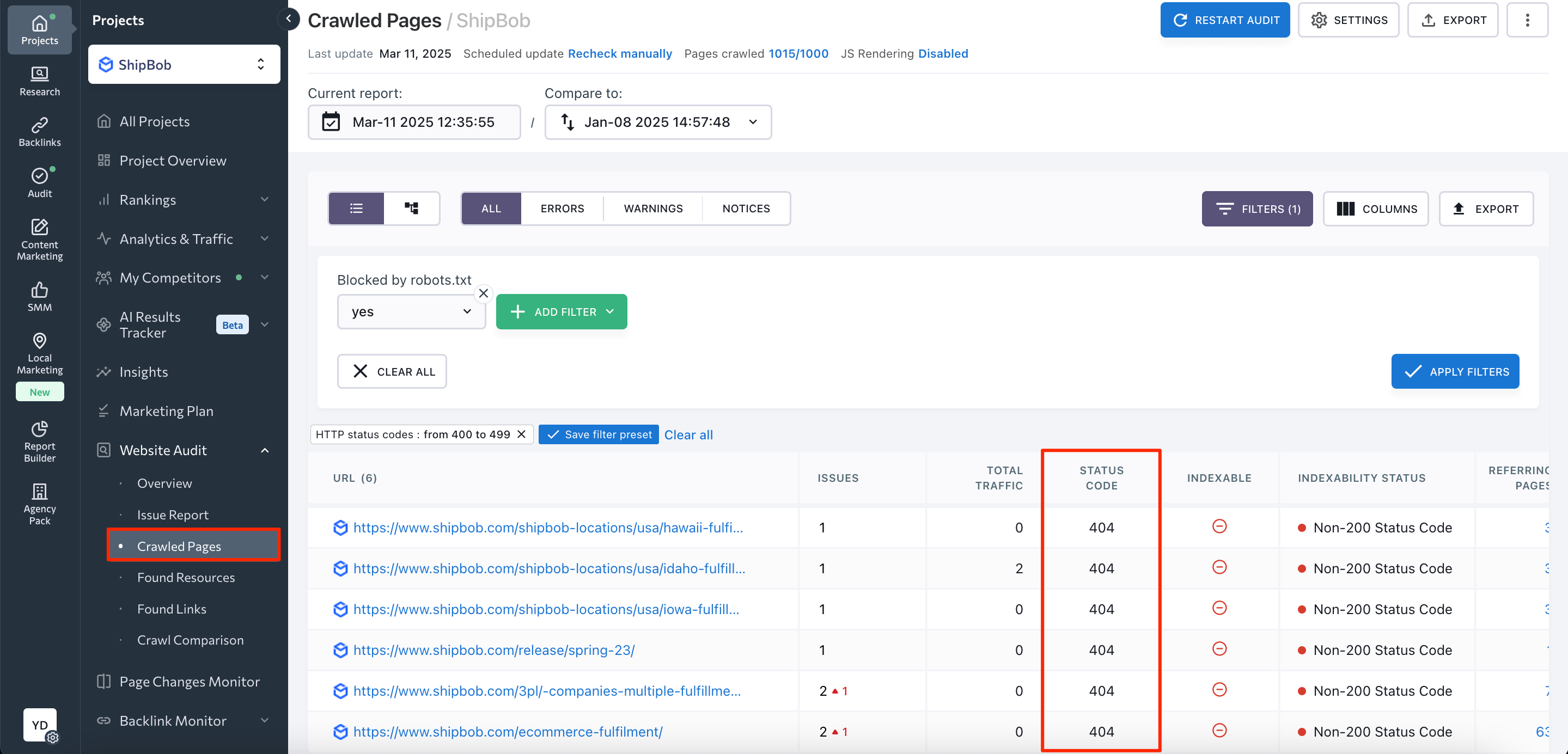Viewport: 1568px width, 754px height.
Task: Open ADD FILTER dropdown
Action: pyautogui.click(x=561, y=311)
